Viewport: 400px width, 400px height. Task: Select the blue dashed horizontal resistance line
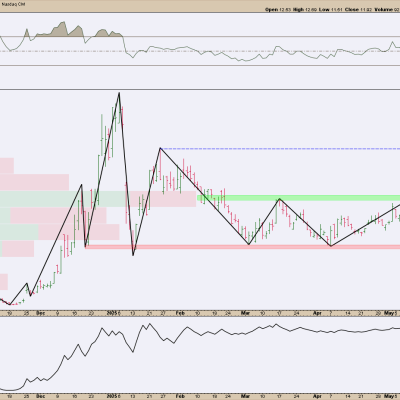280,148
